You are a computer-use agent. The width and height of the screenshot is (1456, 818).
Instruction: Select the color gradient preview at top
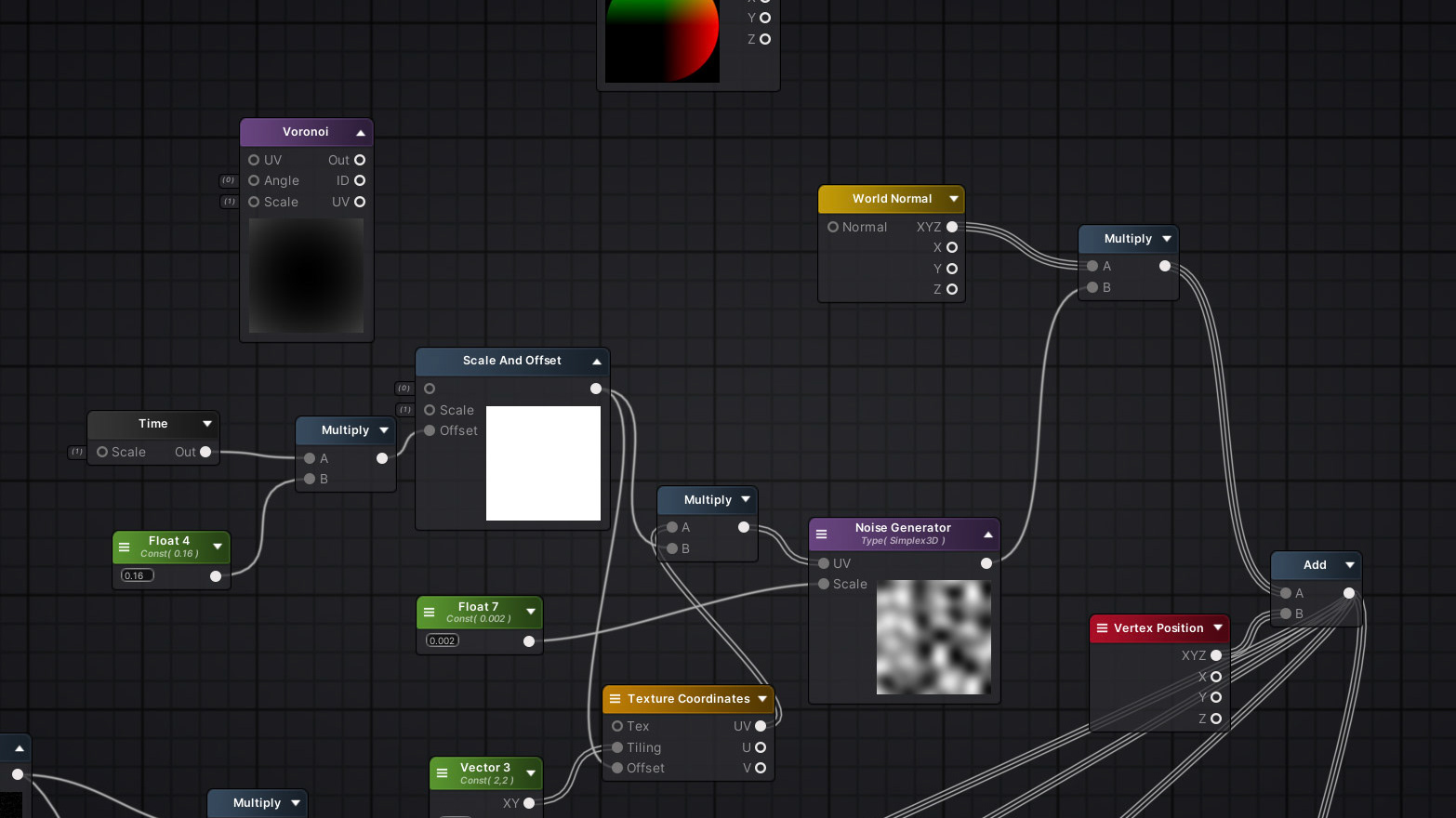point(662,41)
